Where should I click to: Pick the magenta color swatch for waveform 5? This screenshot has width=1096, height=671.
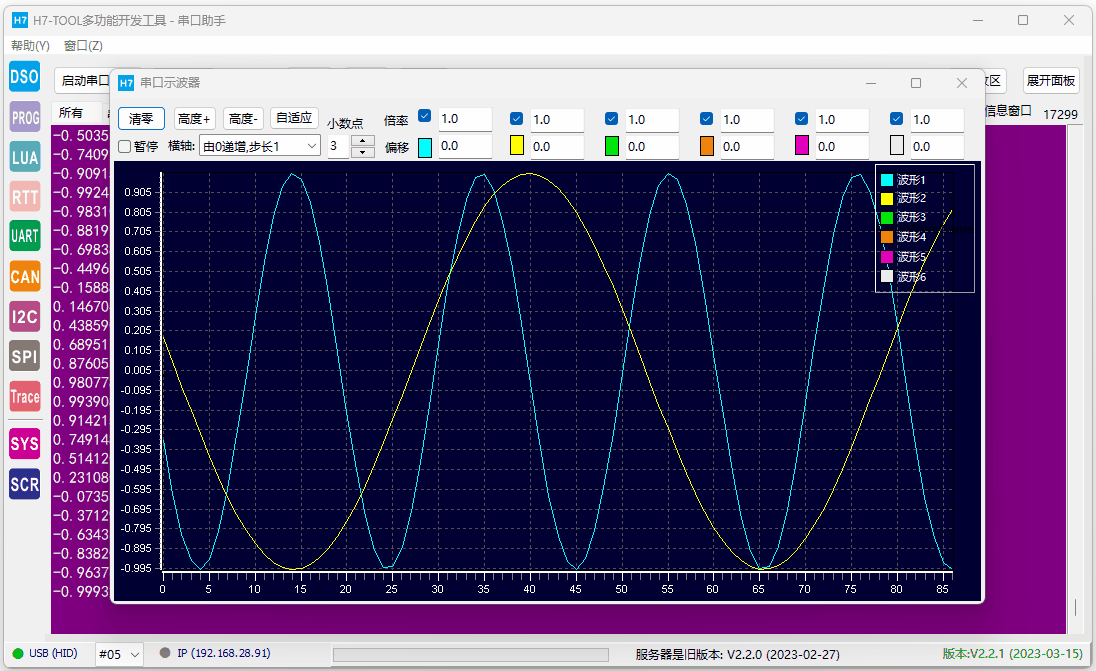click(802, 145)
